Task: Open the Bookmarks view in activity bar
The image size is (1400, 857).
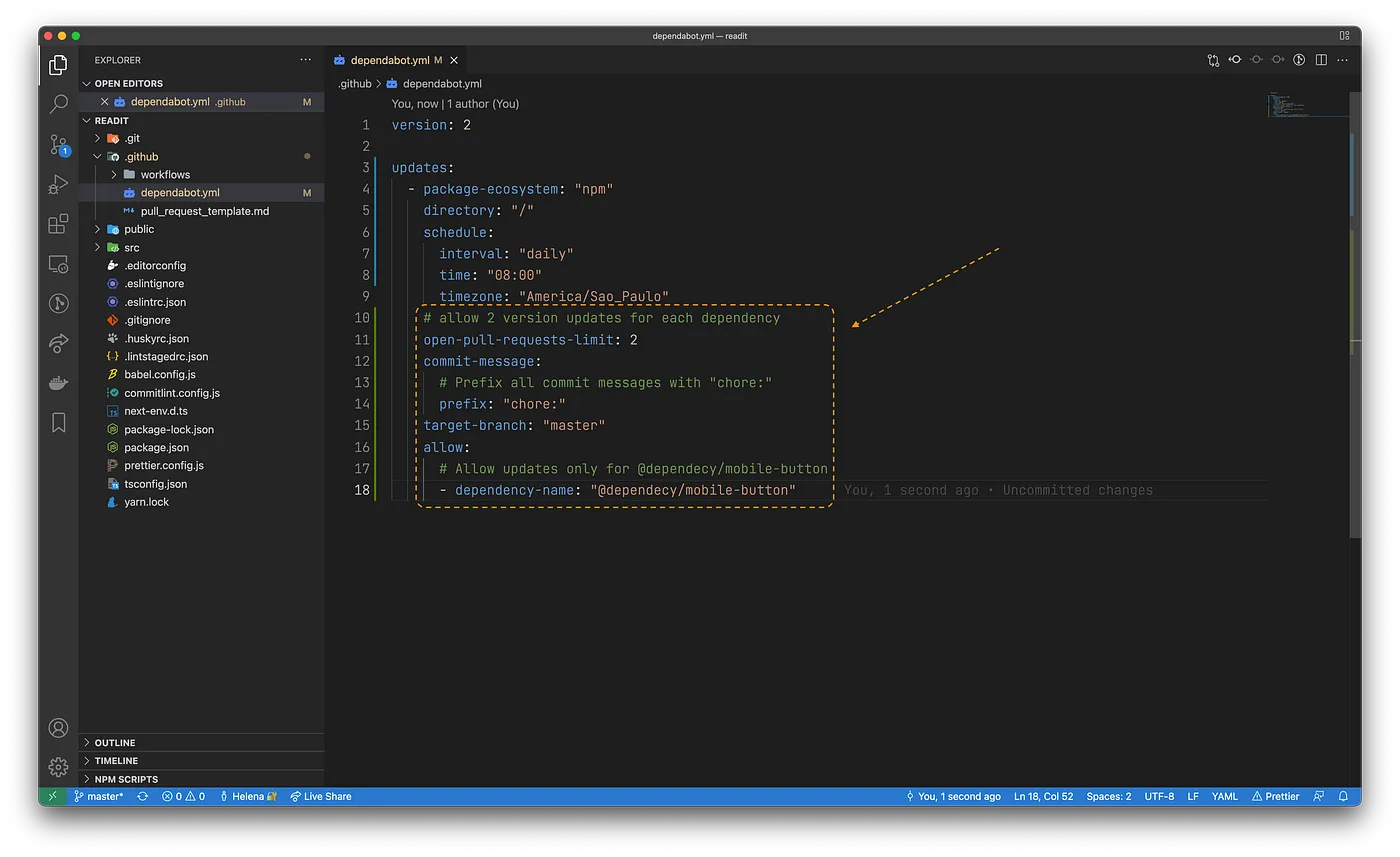Action: click(58, 423)
